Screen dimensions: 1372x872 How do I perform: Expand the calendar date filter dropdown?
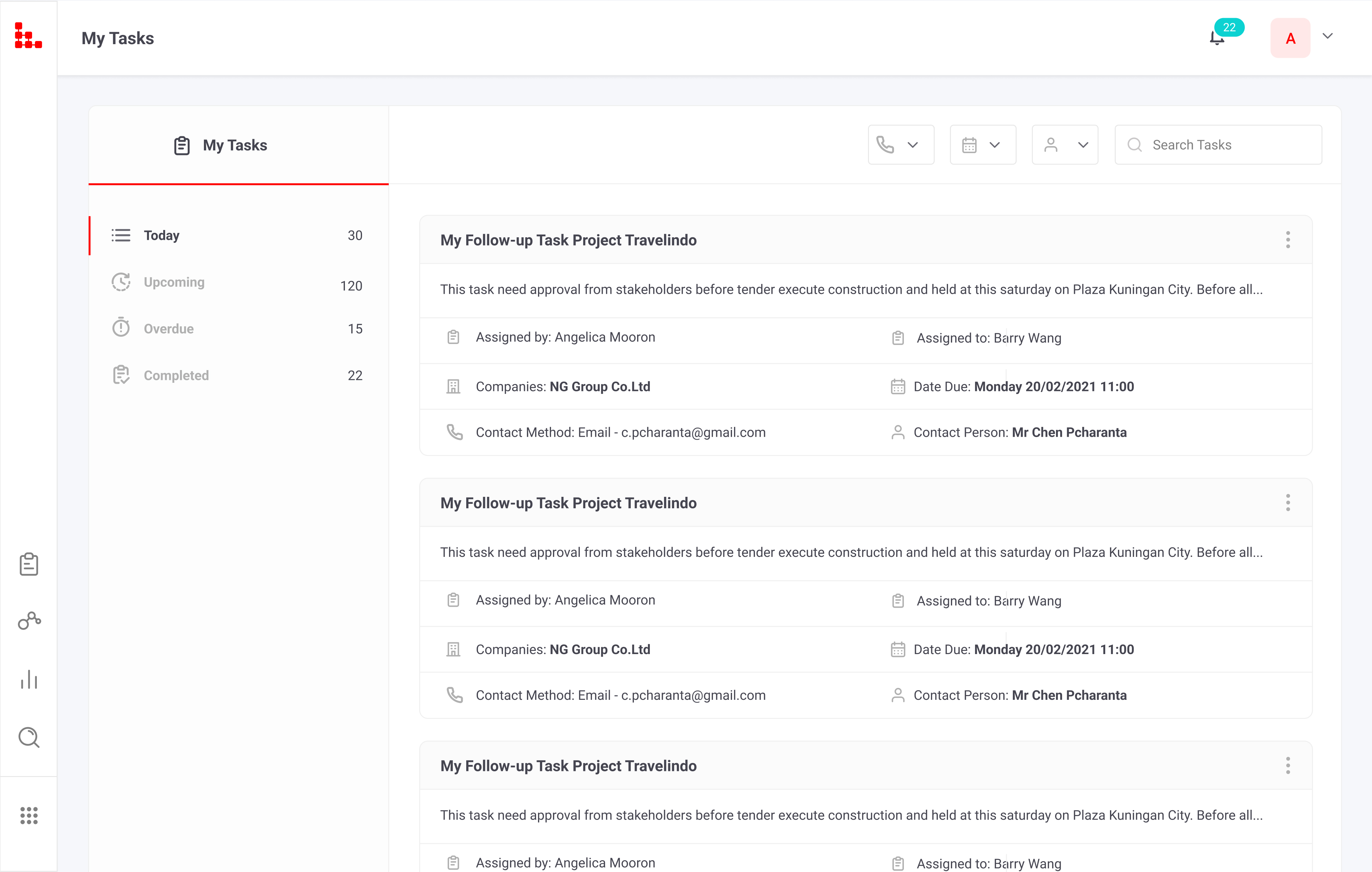982,145
